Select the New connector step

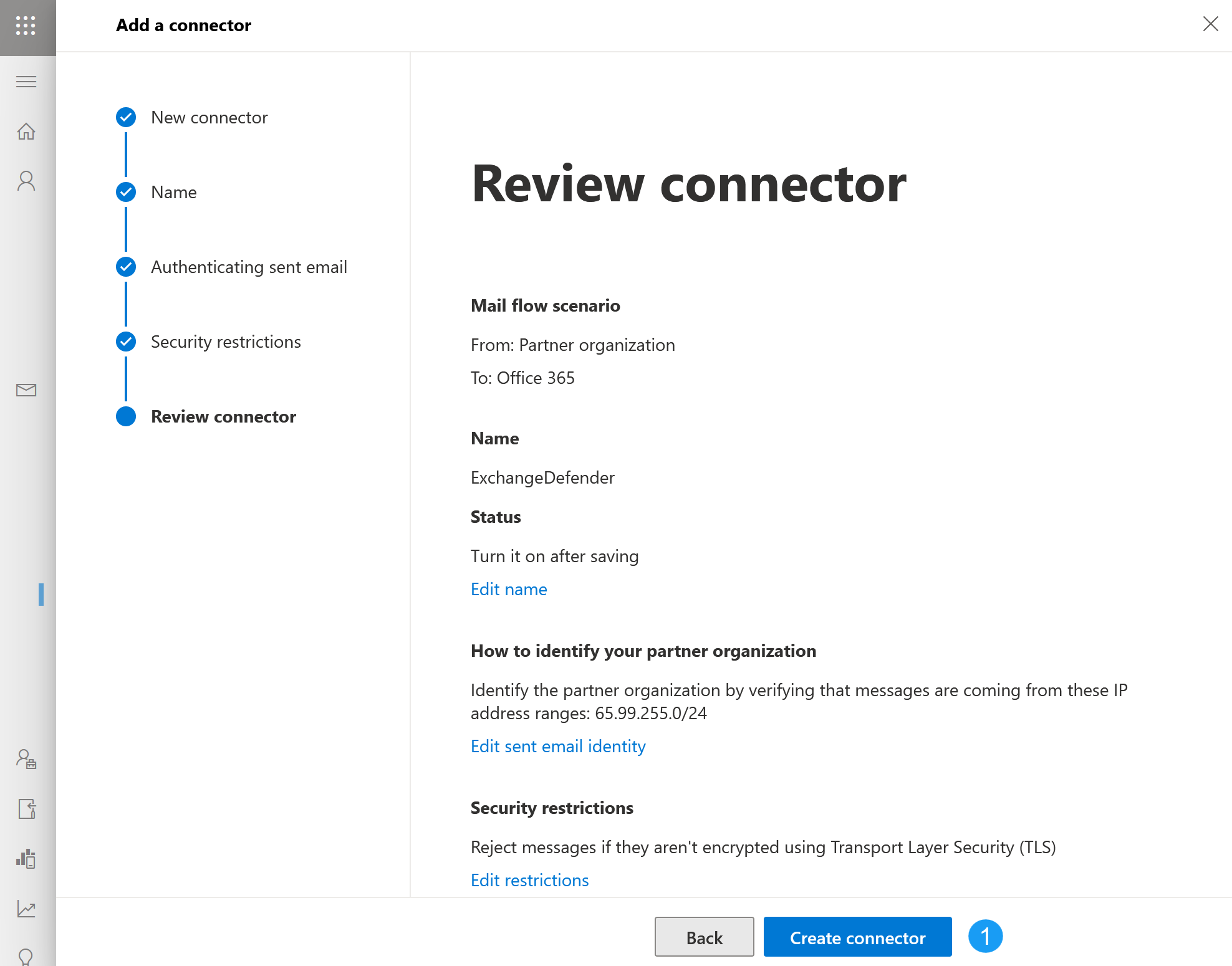click(x=209, y=117)
